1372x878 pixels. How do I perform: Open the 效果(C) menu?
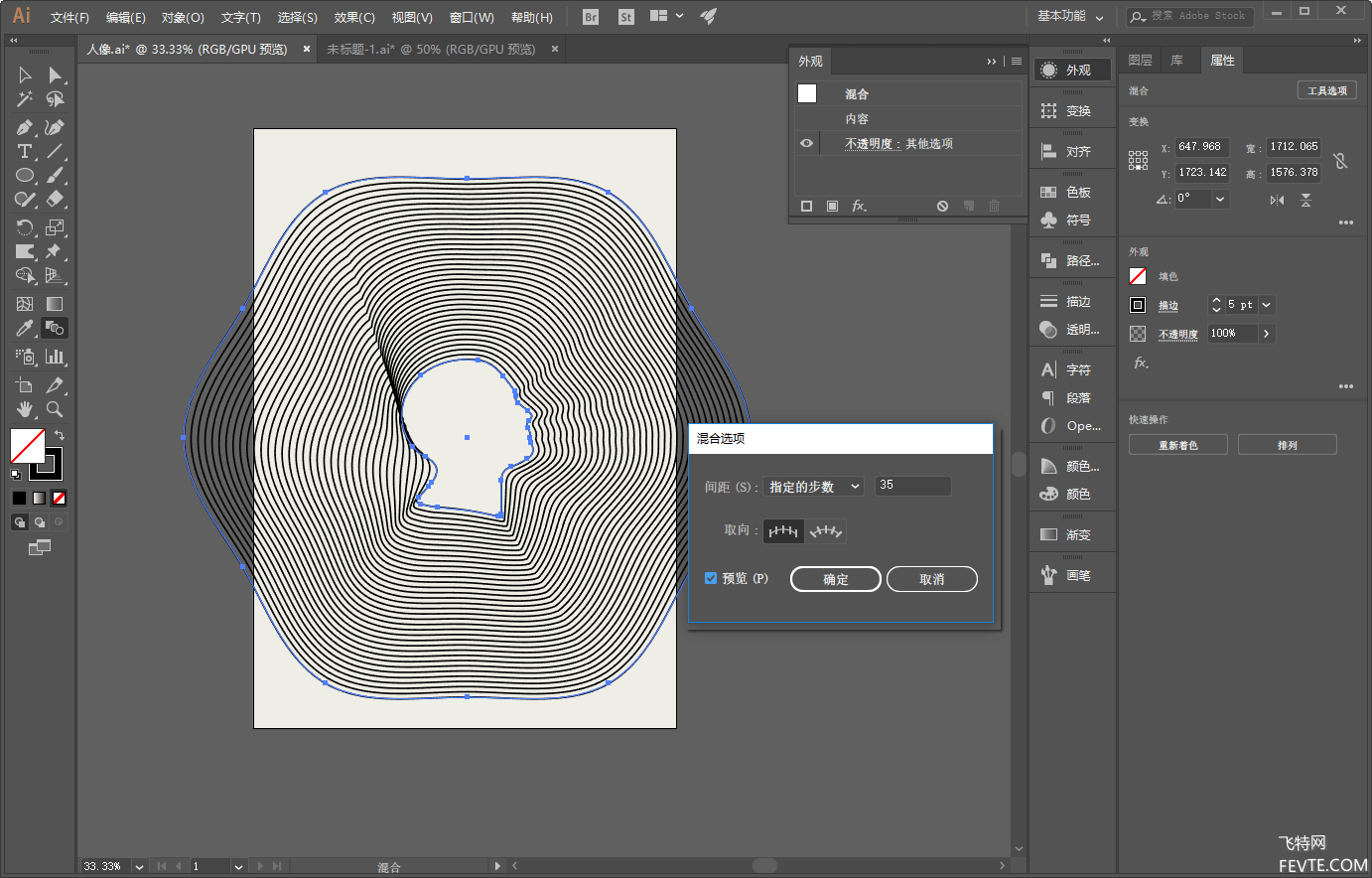coord(354,18)
